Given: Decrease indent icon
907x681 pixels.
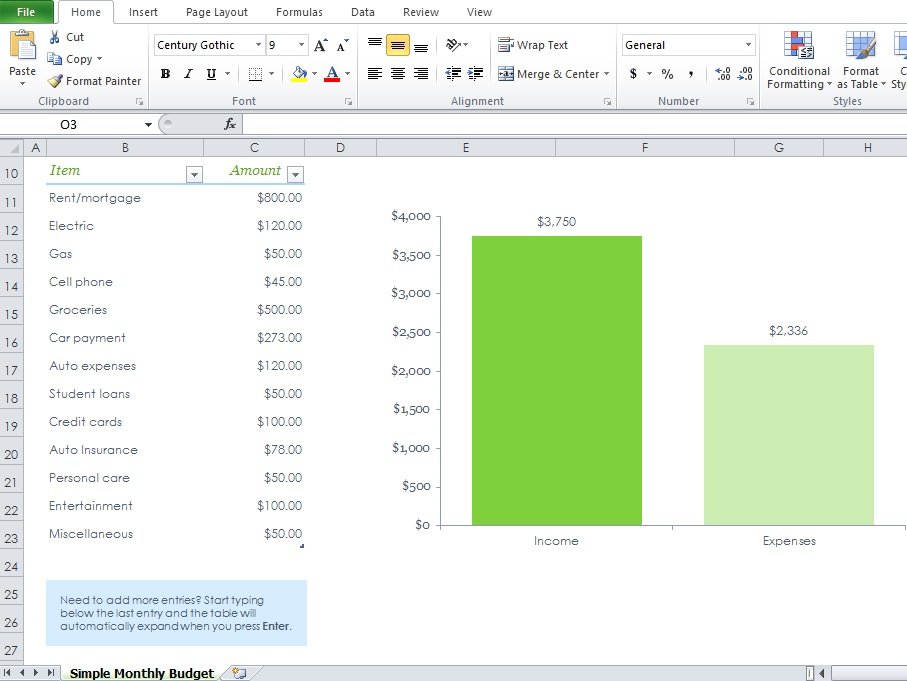Looking at the screenshot, I should click(x=454, y=73).
